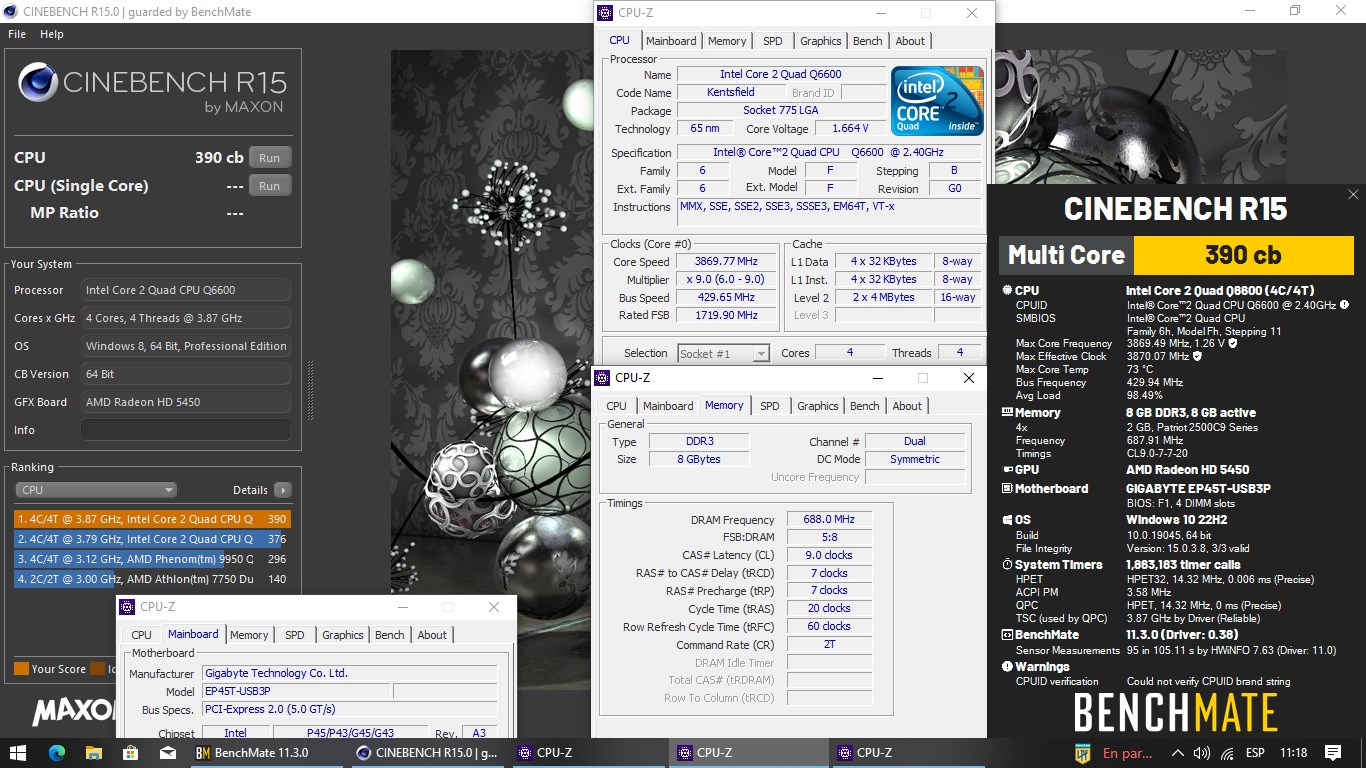Open About tab in Mainboard CPU-Z window

coord(432,635)
